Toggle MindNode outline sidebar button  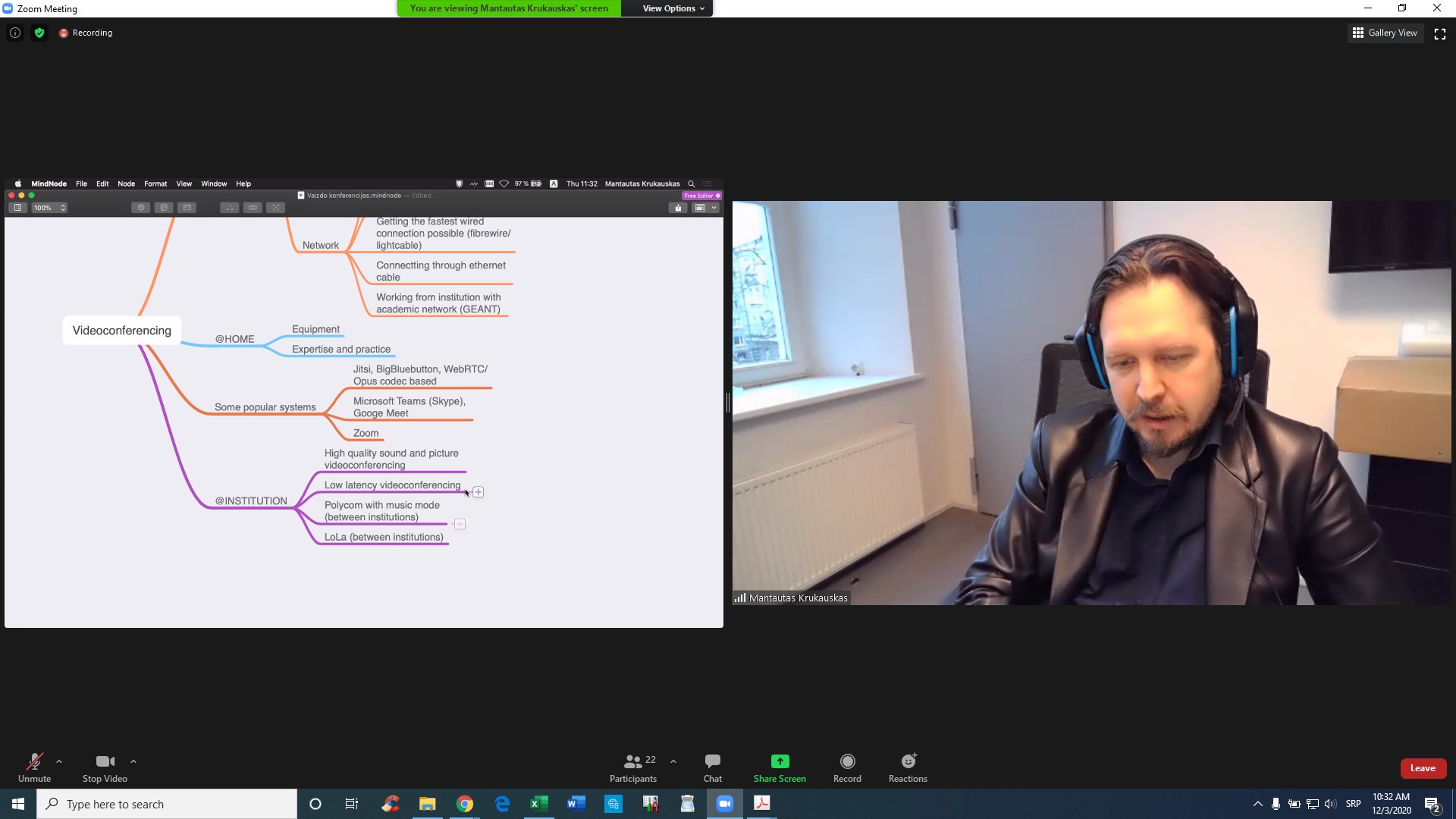coord(17,208)
